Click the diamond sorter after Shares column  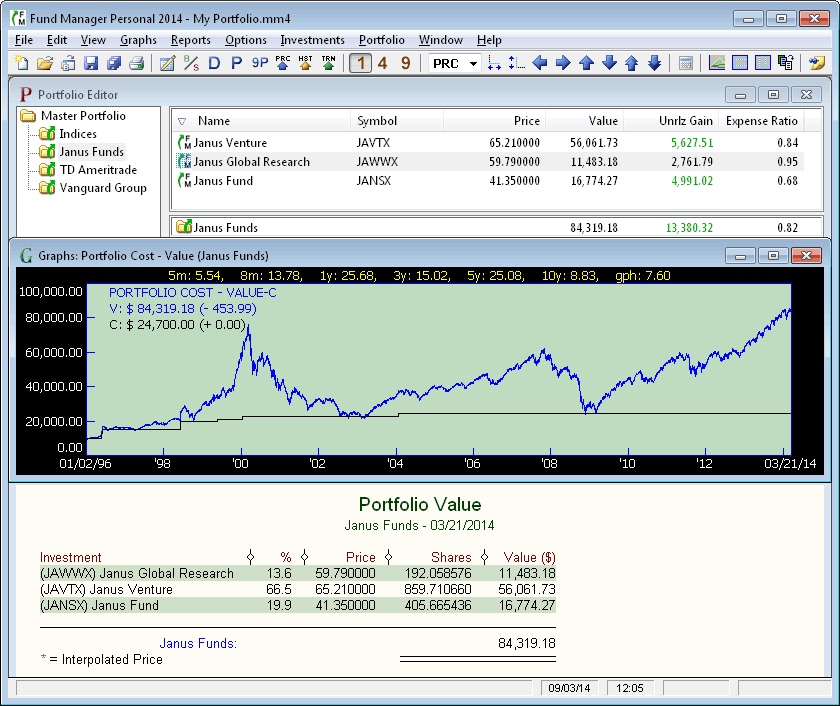tap(484, 557)
